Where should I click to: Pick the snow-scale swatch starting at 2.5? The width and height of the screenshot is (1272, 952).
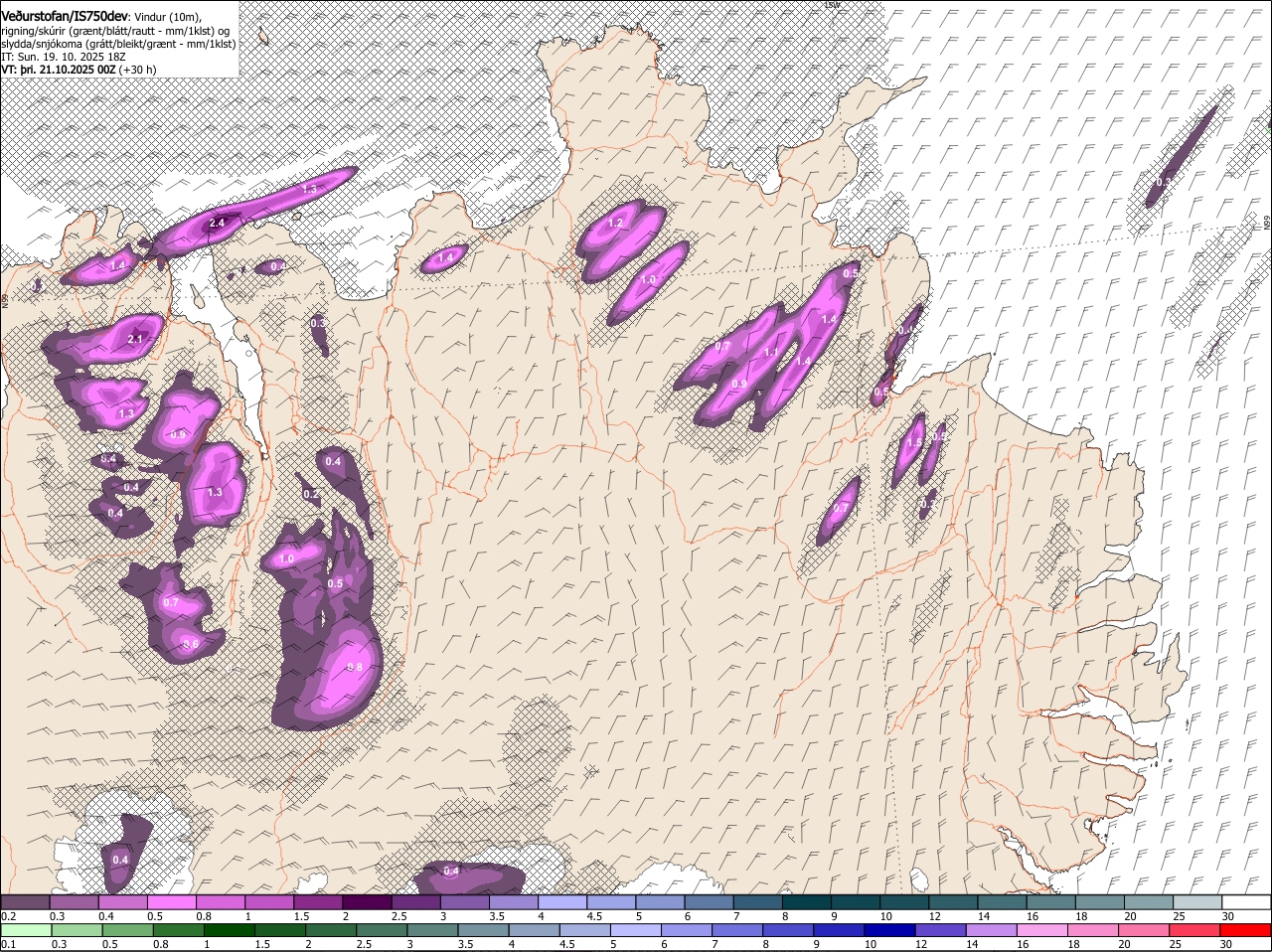415,901
